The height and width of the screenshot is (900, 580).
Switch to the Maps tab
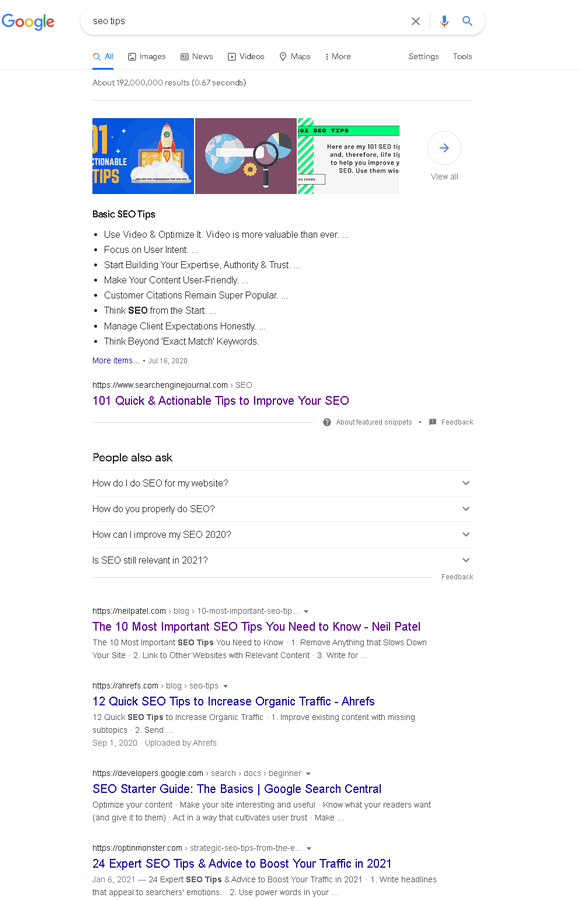click(295, 56)
